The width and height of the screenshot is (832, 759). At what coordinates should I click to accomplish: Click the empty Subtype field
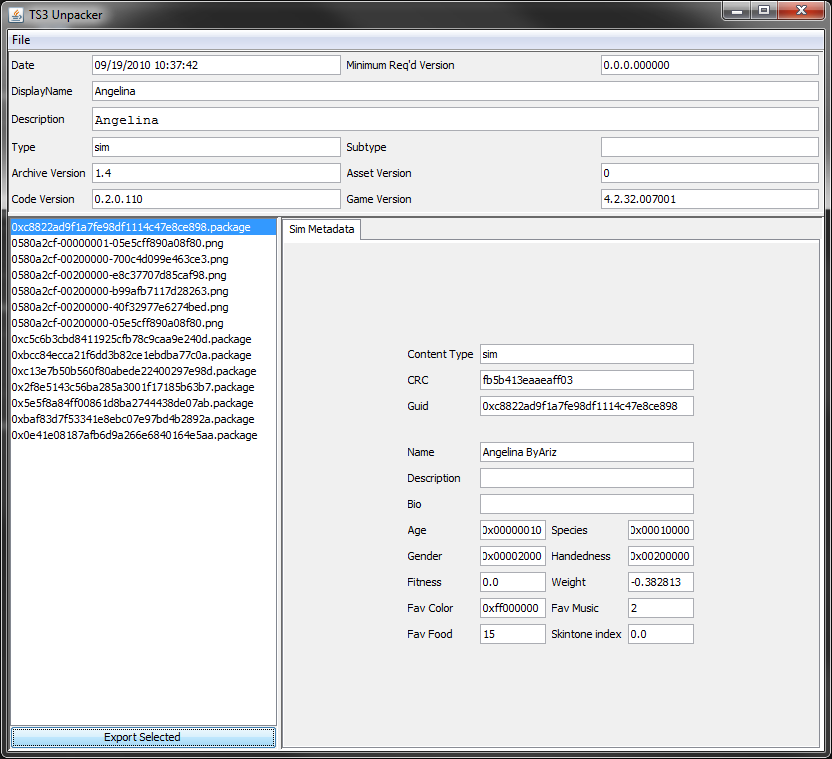[x=709, y=147]
